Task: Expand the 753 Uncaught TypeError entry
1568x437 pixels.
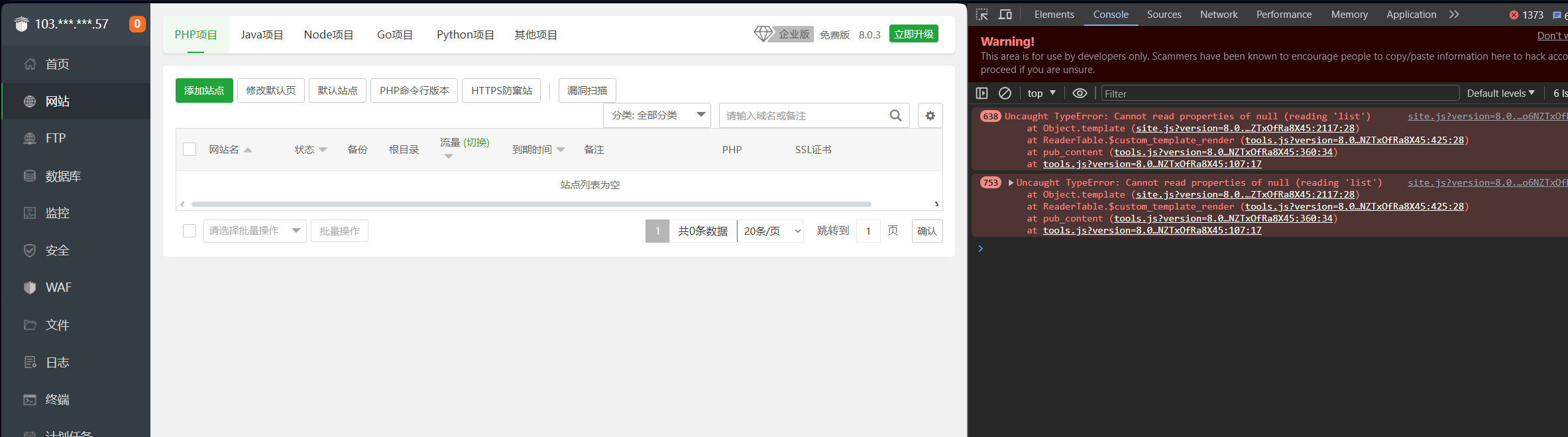Action: point(1011,183)
